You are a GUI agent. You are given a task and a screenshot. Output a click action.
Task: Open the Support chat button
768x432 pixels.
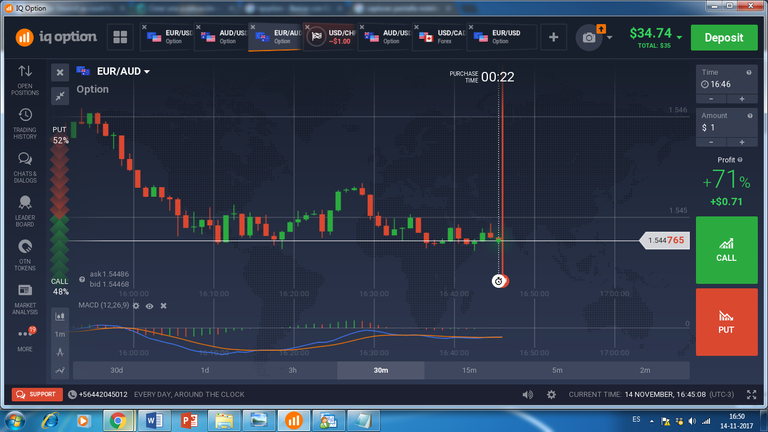tap(37, 395)
